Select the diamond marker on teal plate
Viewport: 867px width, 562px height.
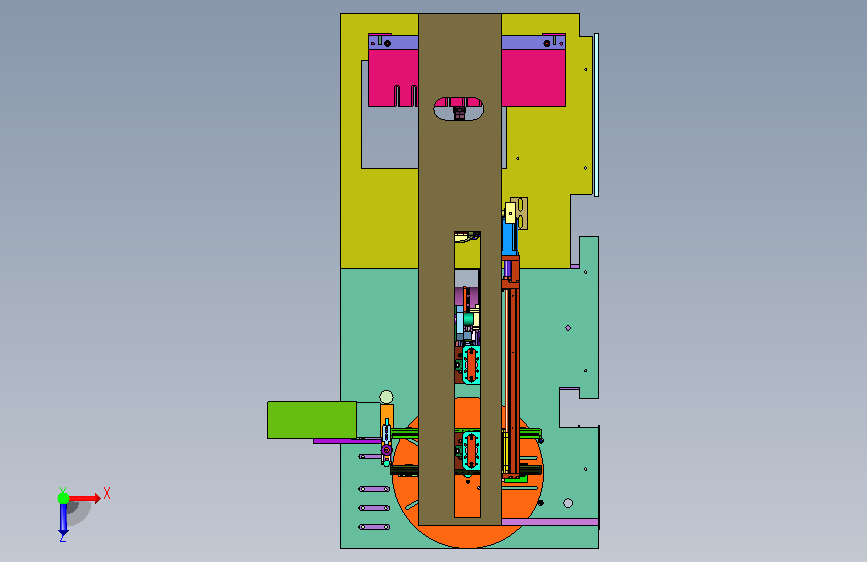[x=568, y=328]
